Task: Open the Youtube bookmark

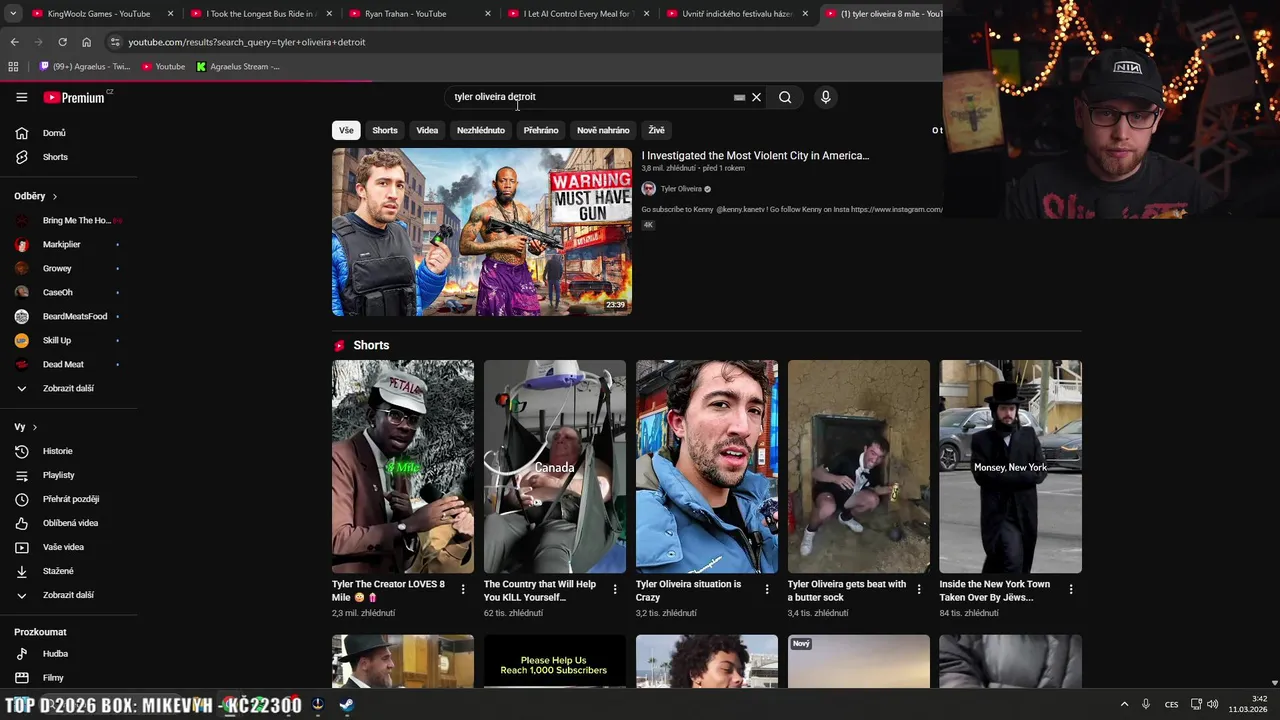Action: 163,67
